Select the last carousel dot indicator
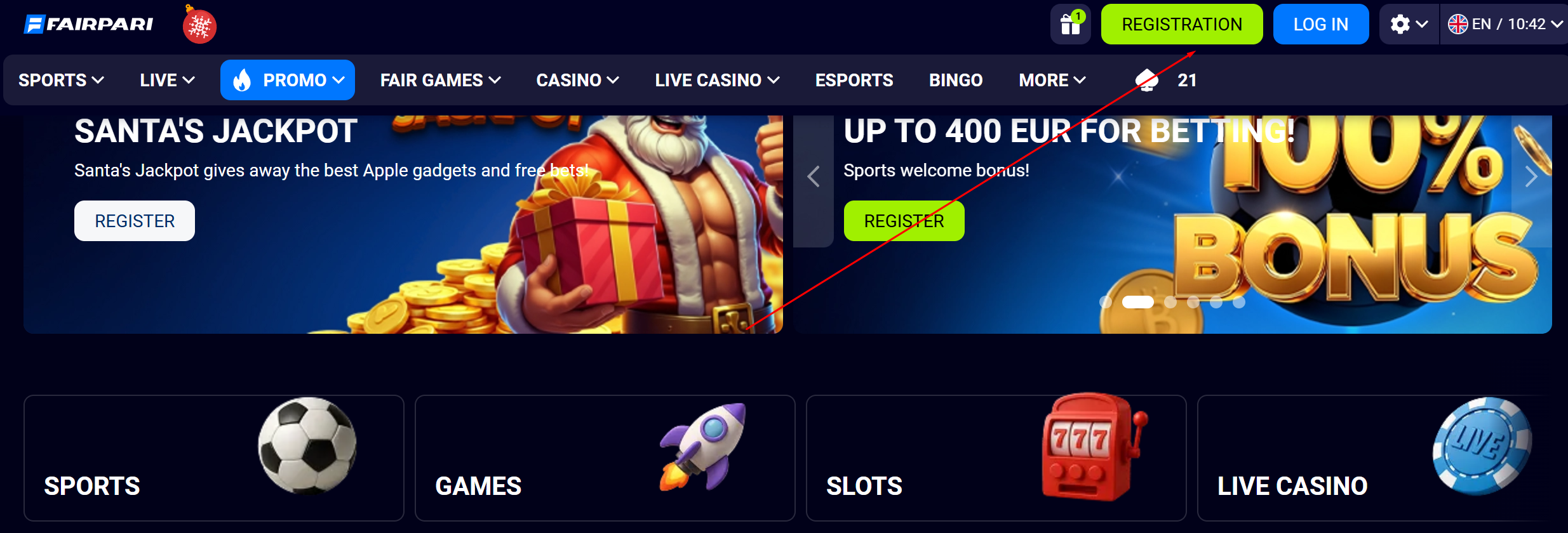Image resolution: width=1568 pixels, height=533 pixels. (1239, 302)
